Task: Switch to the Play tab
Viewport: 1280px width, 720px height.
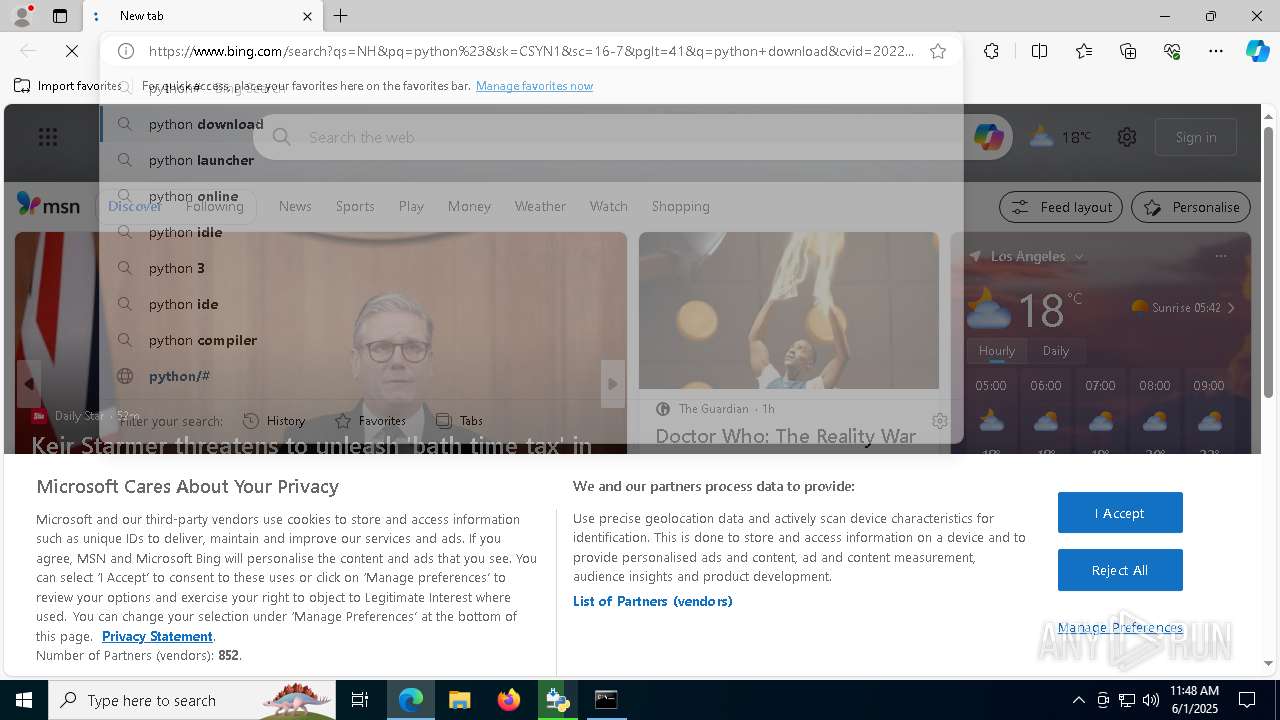Action: coord(411,206)
